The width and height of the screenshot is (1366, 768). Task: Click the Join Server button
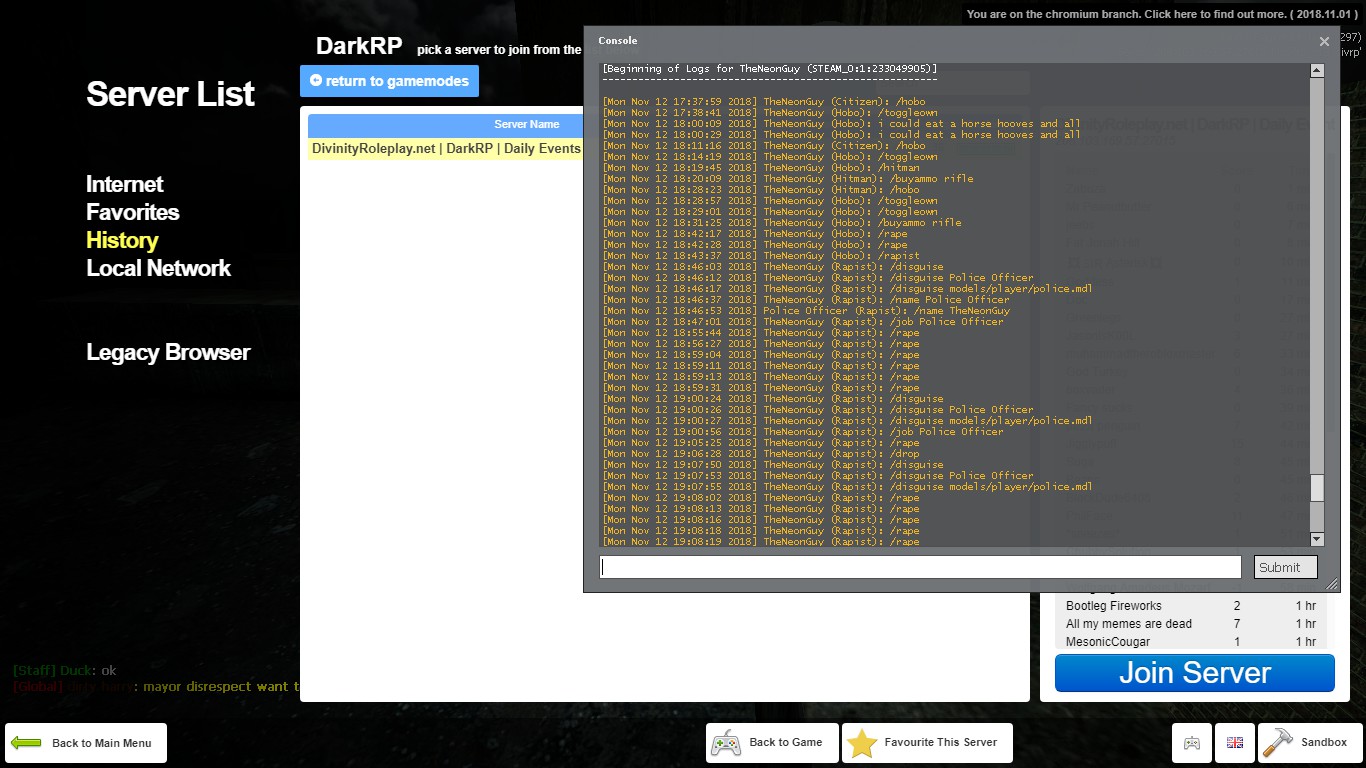pos(1195,673)
